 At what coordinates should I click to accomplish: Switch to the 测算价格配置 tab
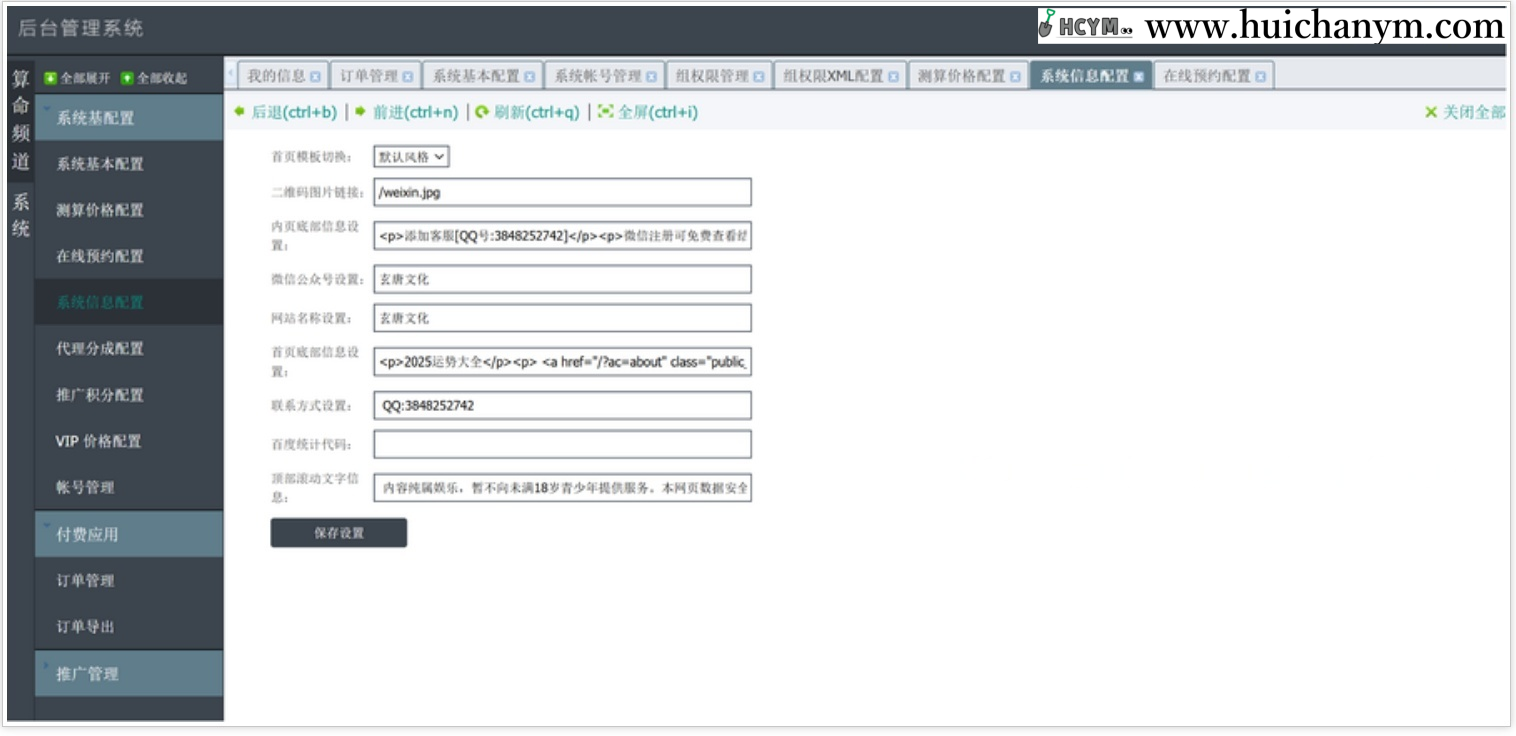pyautogui.click(x=961, y=76)
